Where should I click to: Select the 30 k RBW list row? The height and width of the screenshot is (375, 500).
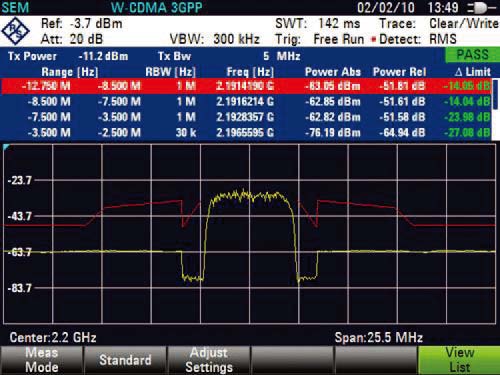point(246,133)
